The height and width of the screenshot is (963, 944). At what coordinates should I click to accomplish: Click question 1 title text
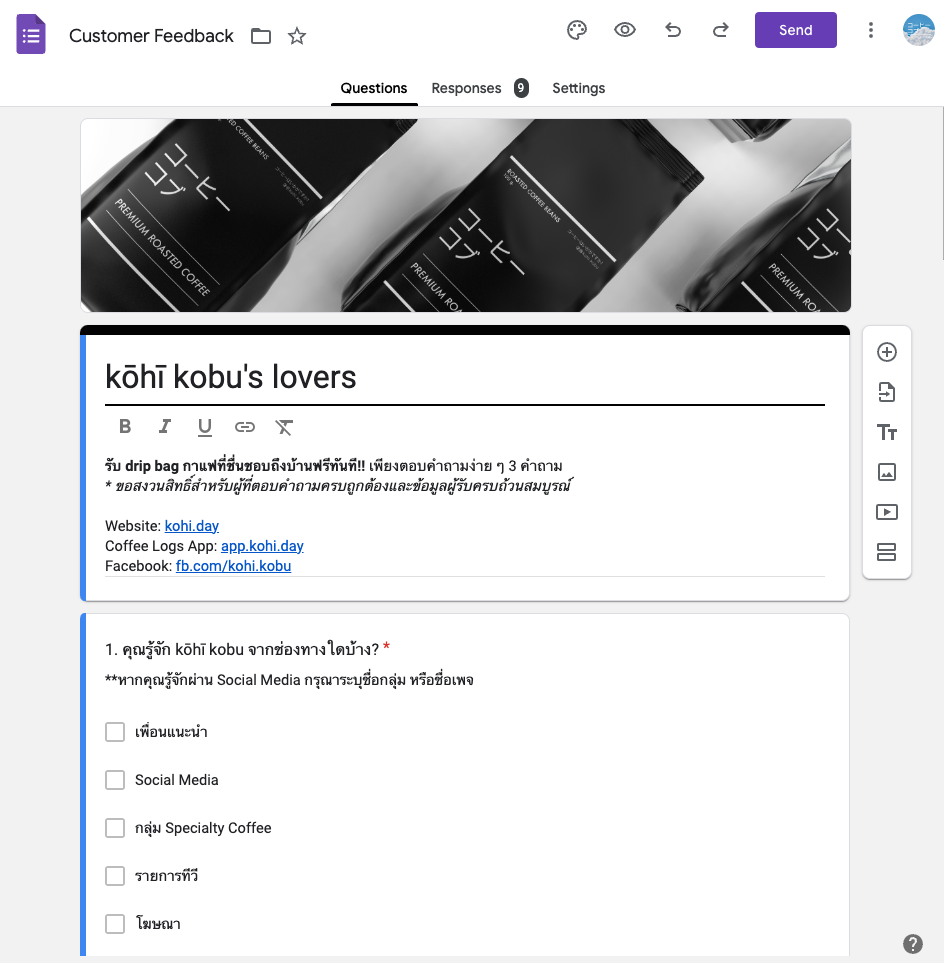coord(242,649)
